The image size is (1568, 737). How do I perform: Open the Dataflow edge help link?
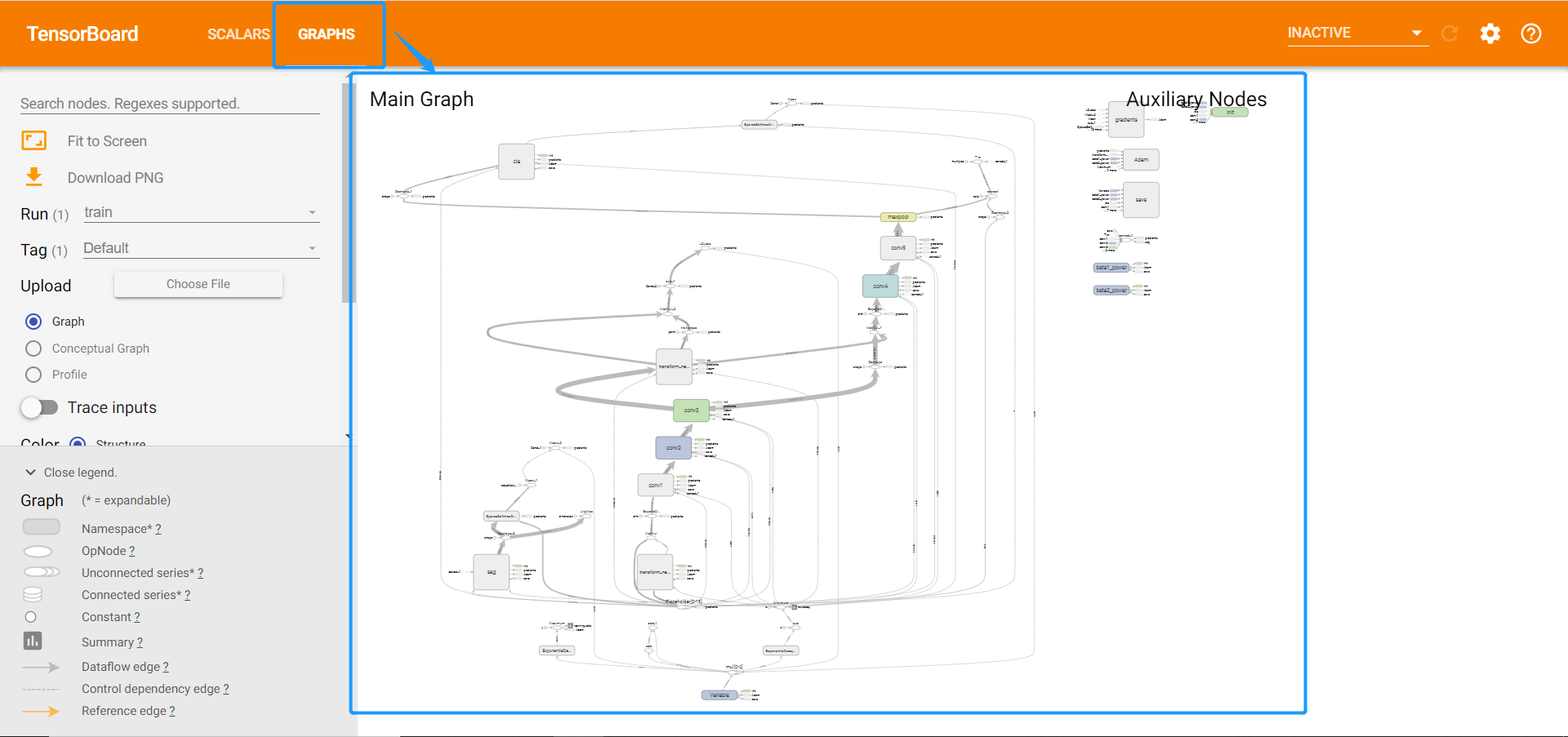point(165,667)
